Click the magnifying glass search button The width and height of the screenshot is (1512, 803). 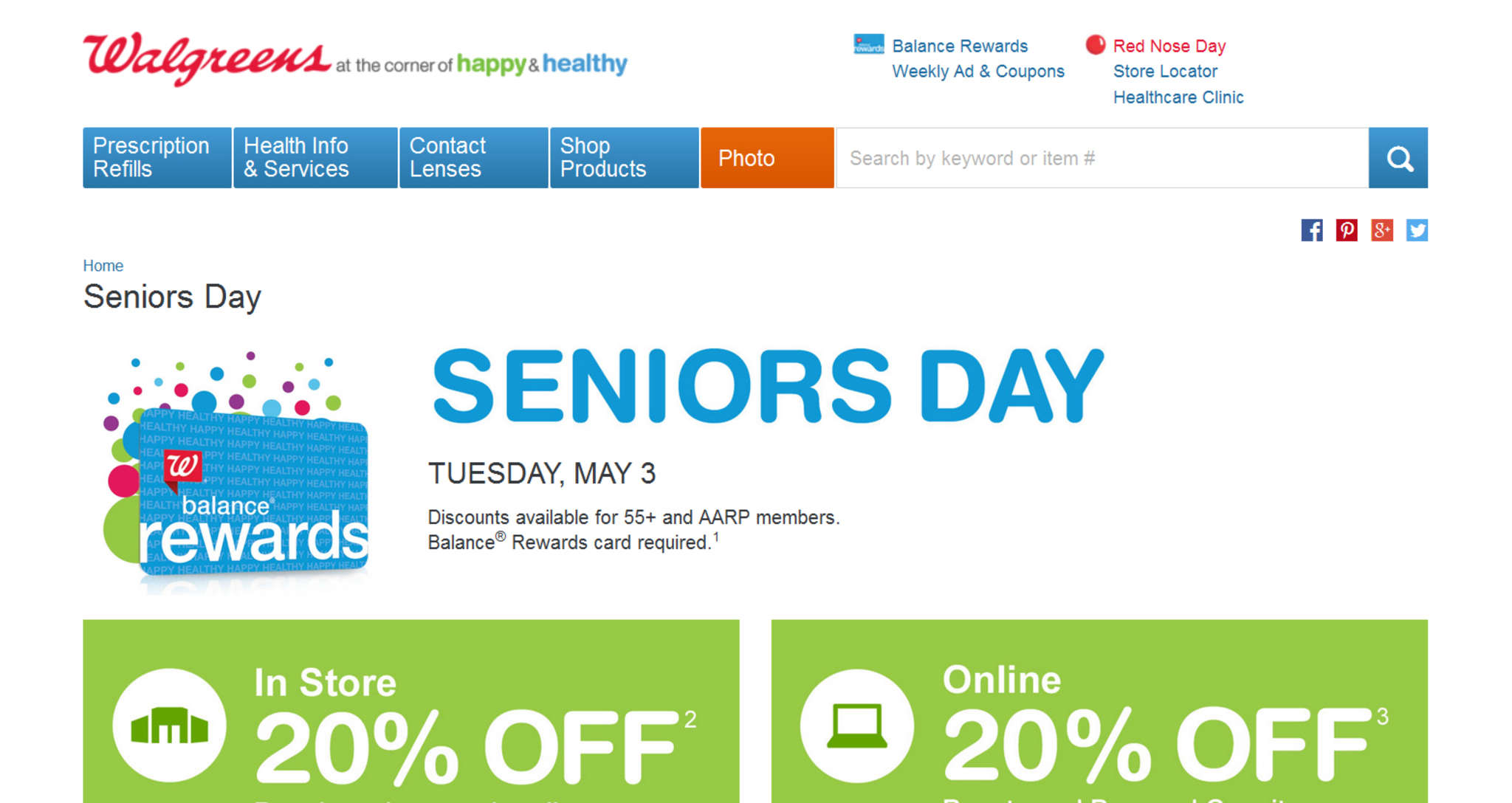(1398, 158)
